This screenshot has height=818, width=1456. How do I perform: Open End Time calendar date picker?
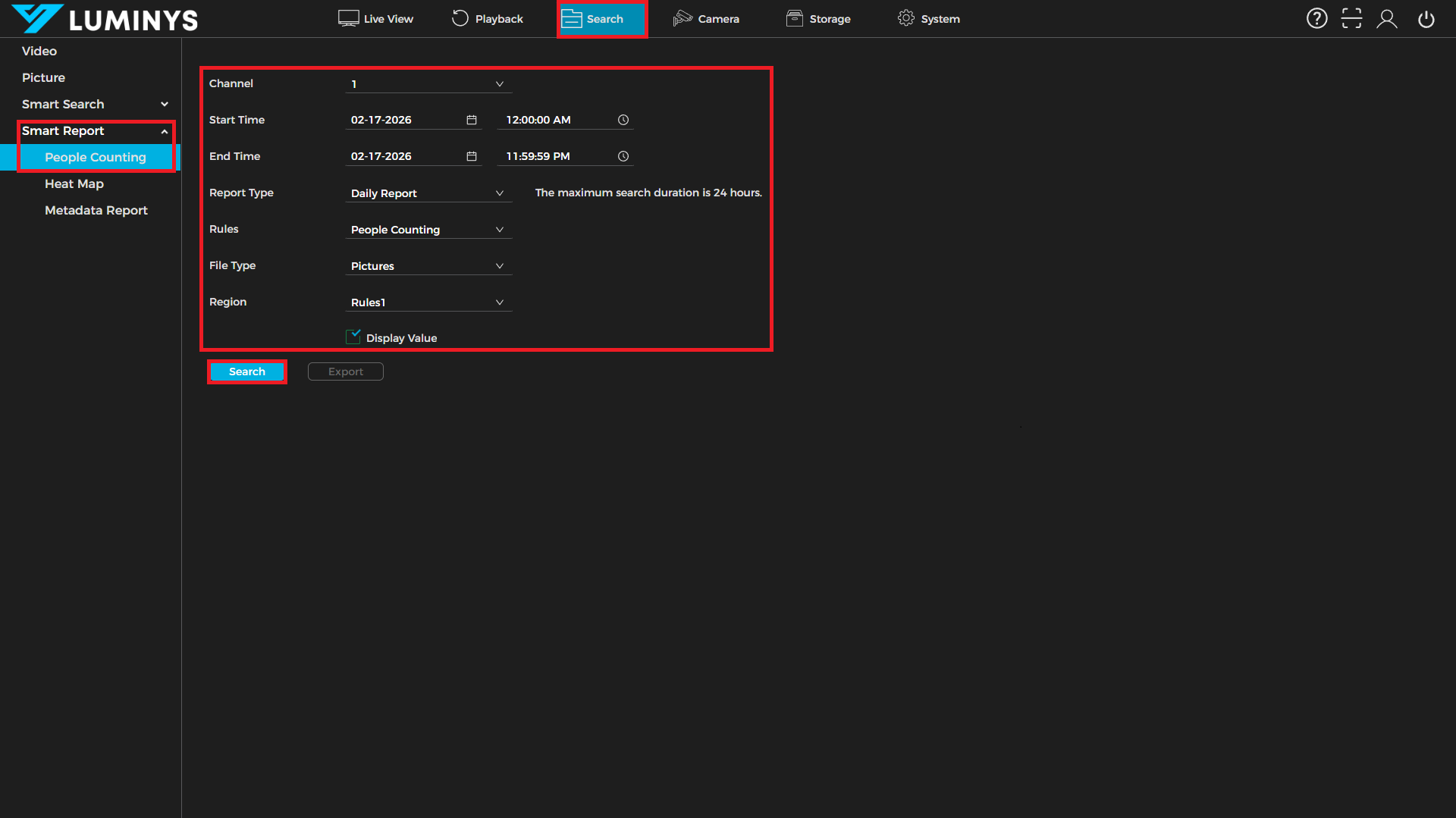(x=471, y=156)
